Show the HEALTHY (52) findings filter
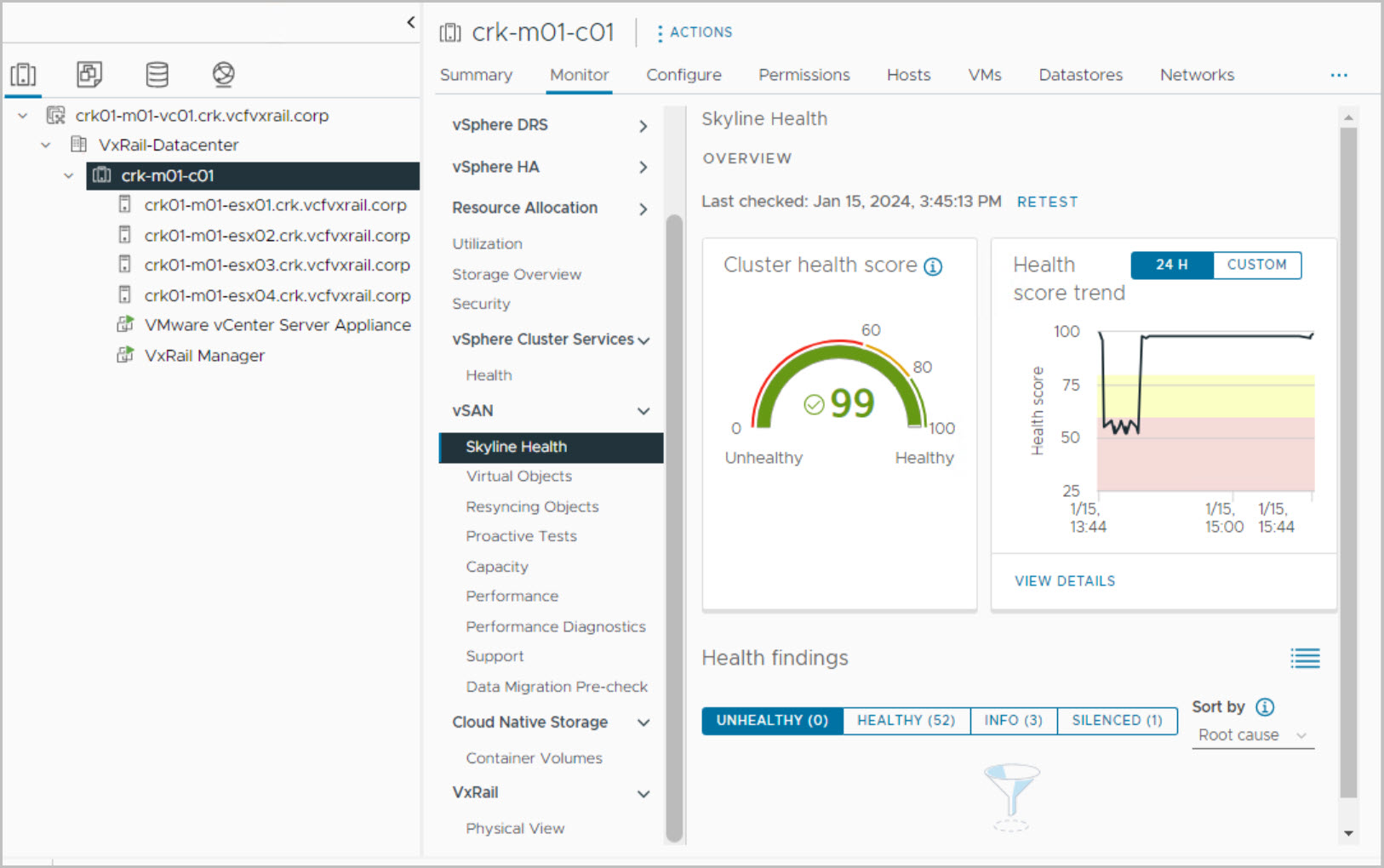Viewport: 1384px width, 868px height. coord(906,720)
